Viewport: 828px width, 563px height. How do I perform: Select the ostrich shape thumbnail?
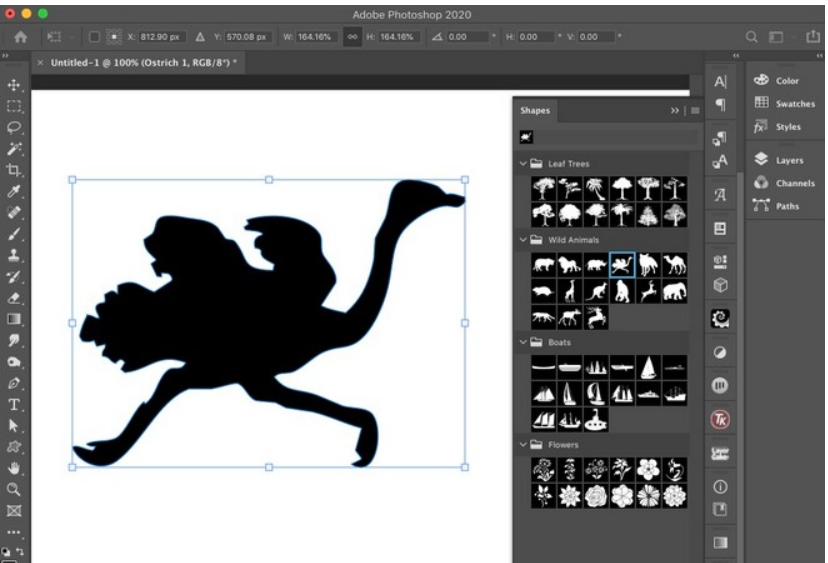point(622,265)
